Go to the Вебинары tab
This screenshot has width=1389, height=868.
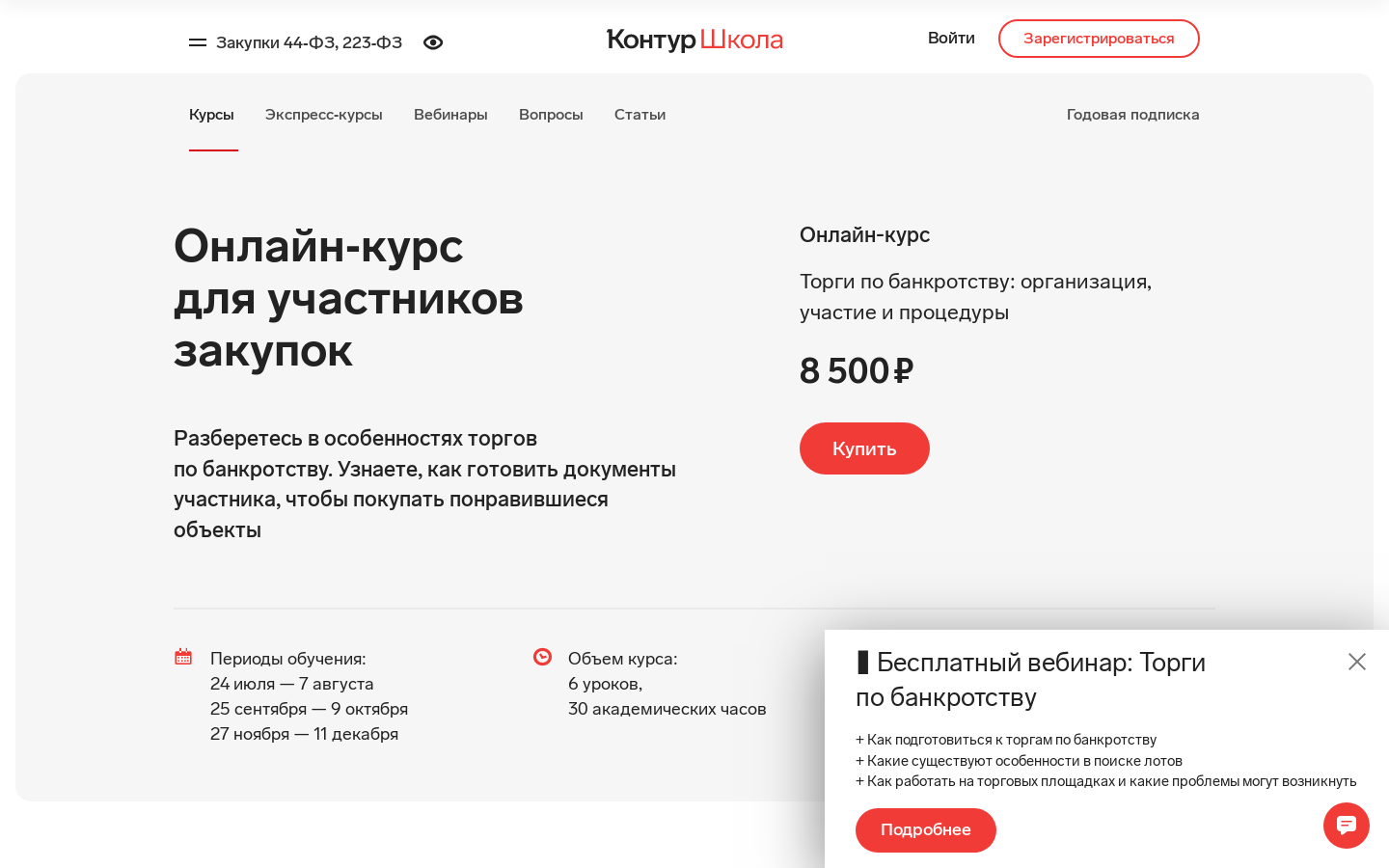(x=450, y=115)
